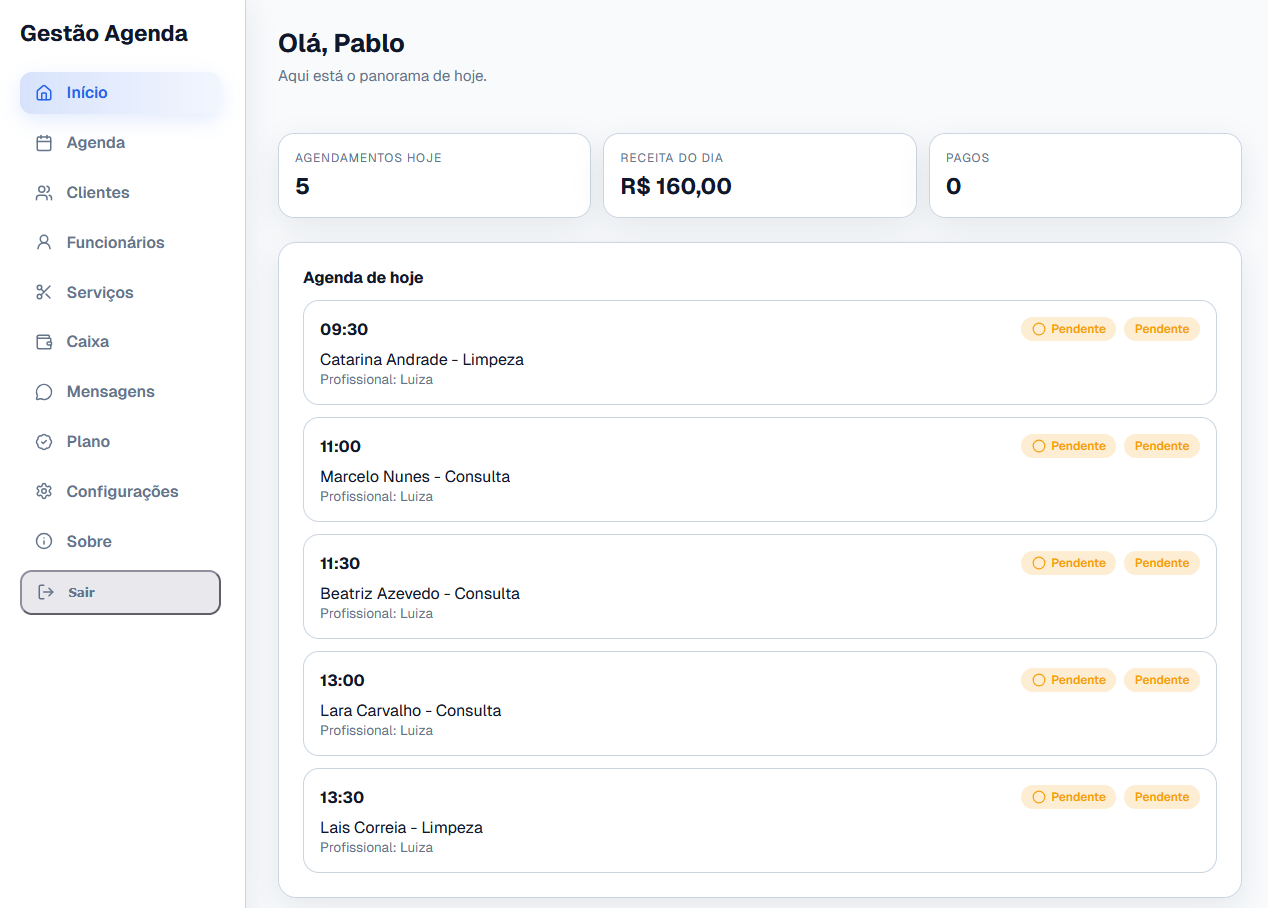This screenshot has height=908, width=1268.
Task: Click the plain Pendente badge for Beatriz Azevedo
Action: click(1161, 563)
